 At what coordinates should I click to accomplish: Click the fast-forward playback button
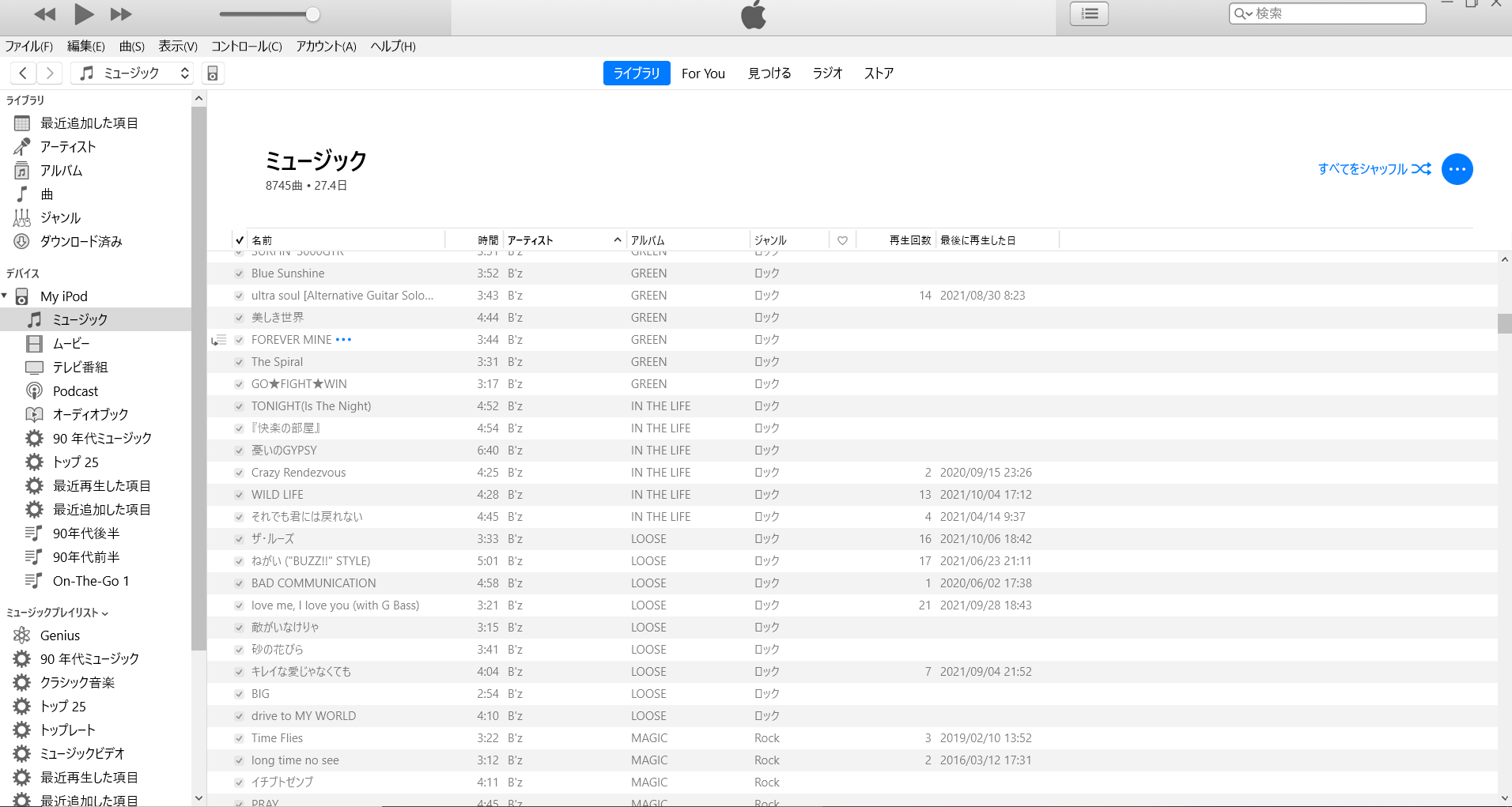pos(121,14)
